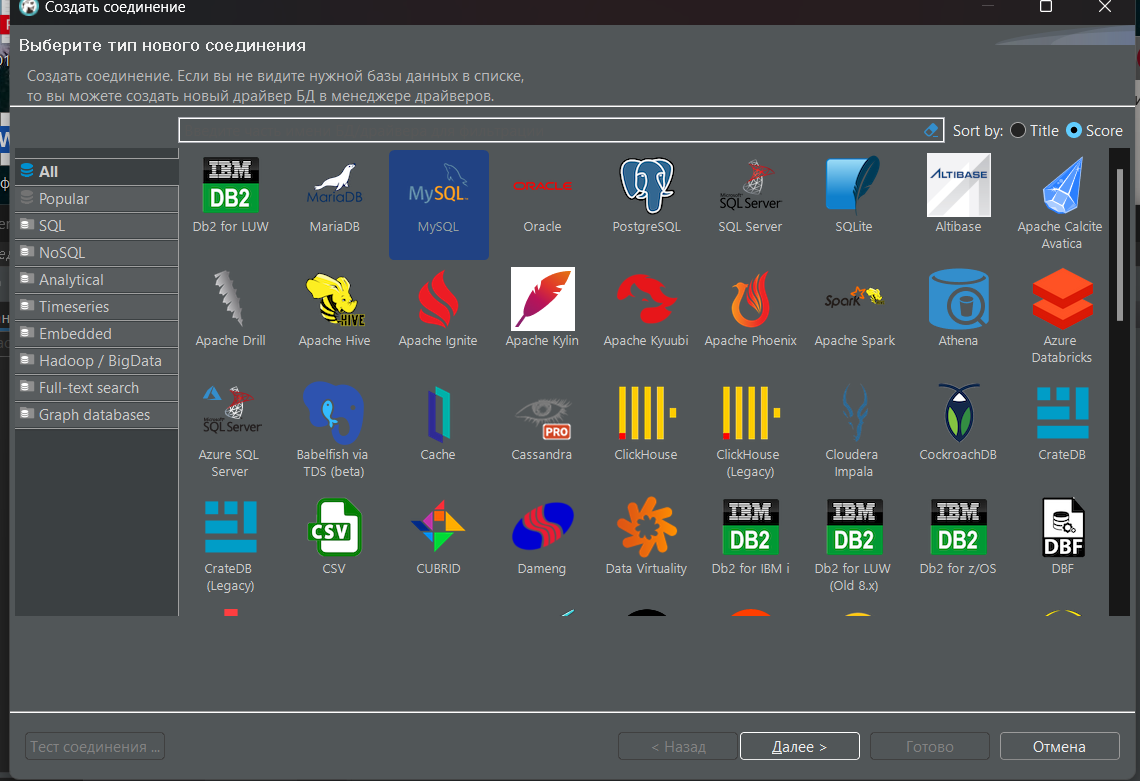Screen dimensions: 1140x781
Task: Pick the Apache Spark icon
Action: click(854, 297)
